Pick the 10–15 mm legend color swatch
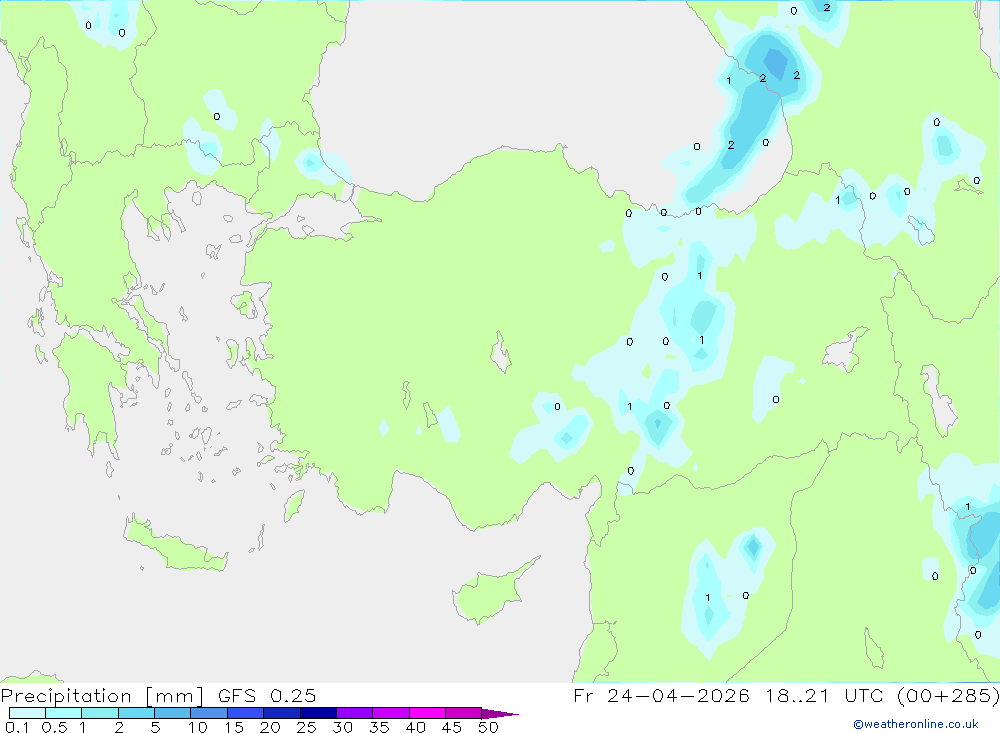This screenshot has height=733, width=1000. pos(209,713)
